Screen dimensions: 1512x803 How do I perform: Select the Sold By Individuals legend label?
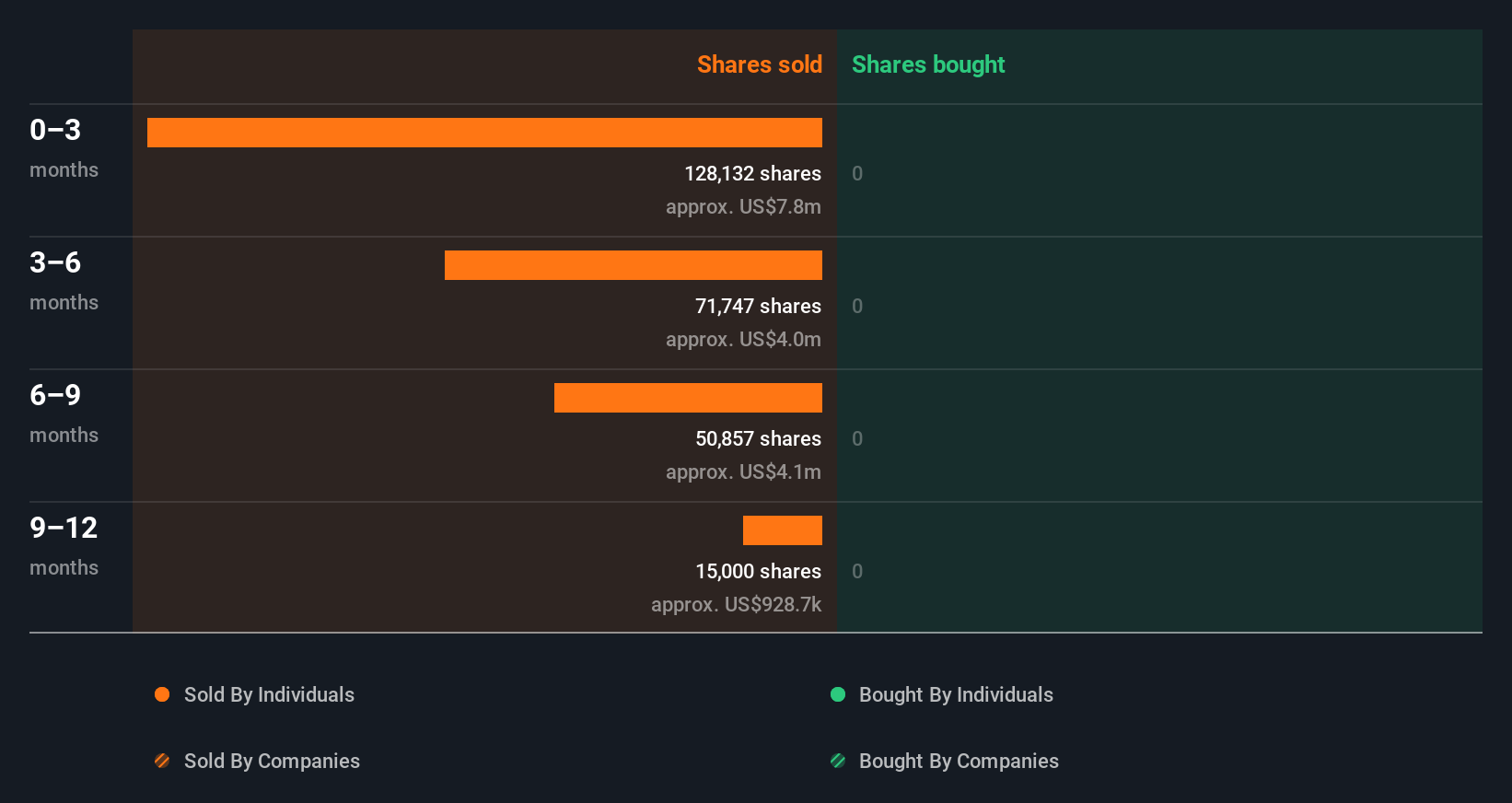click(269, 694)
